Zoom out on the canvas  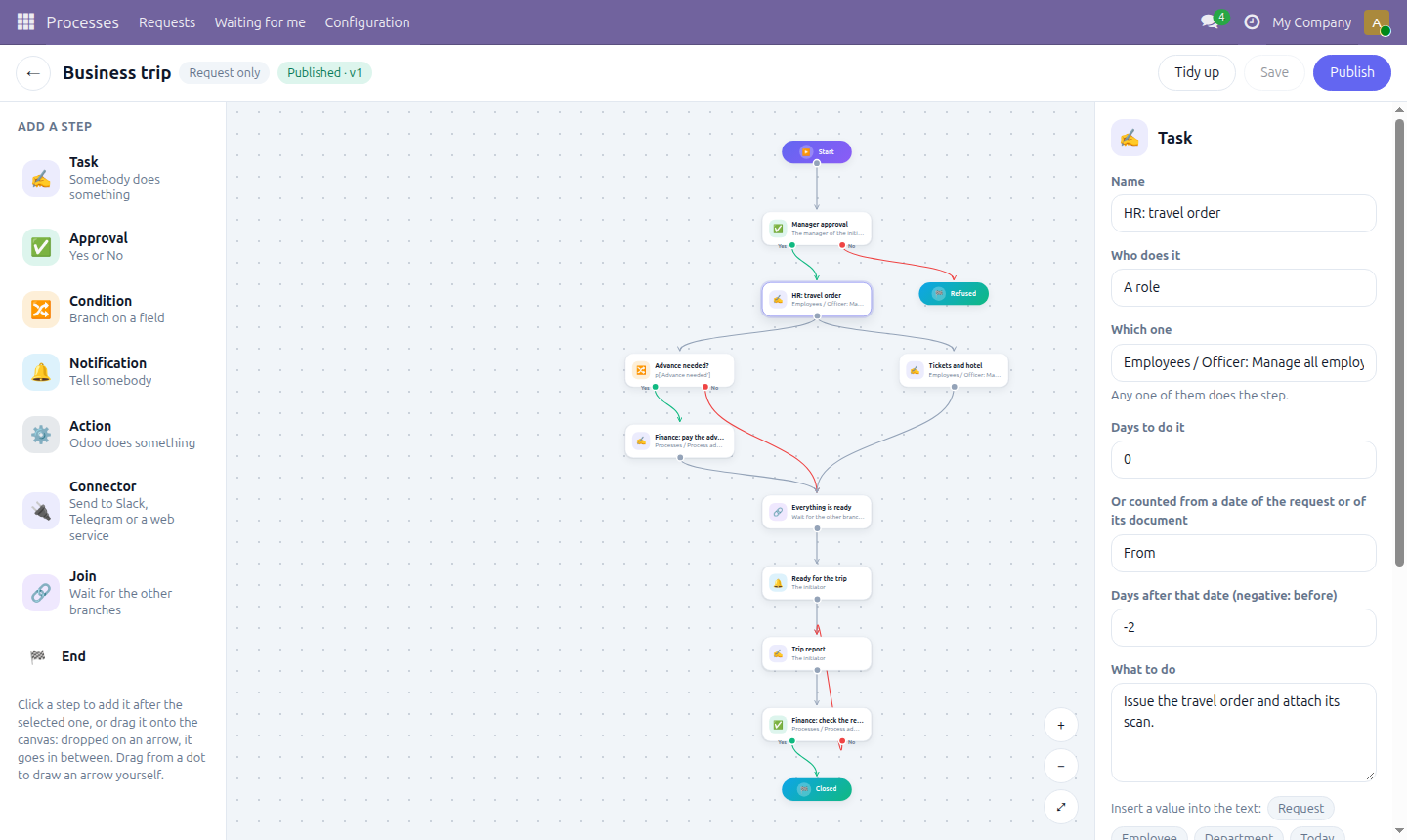(1061, 766)
